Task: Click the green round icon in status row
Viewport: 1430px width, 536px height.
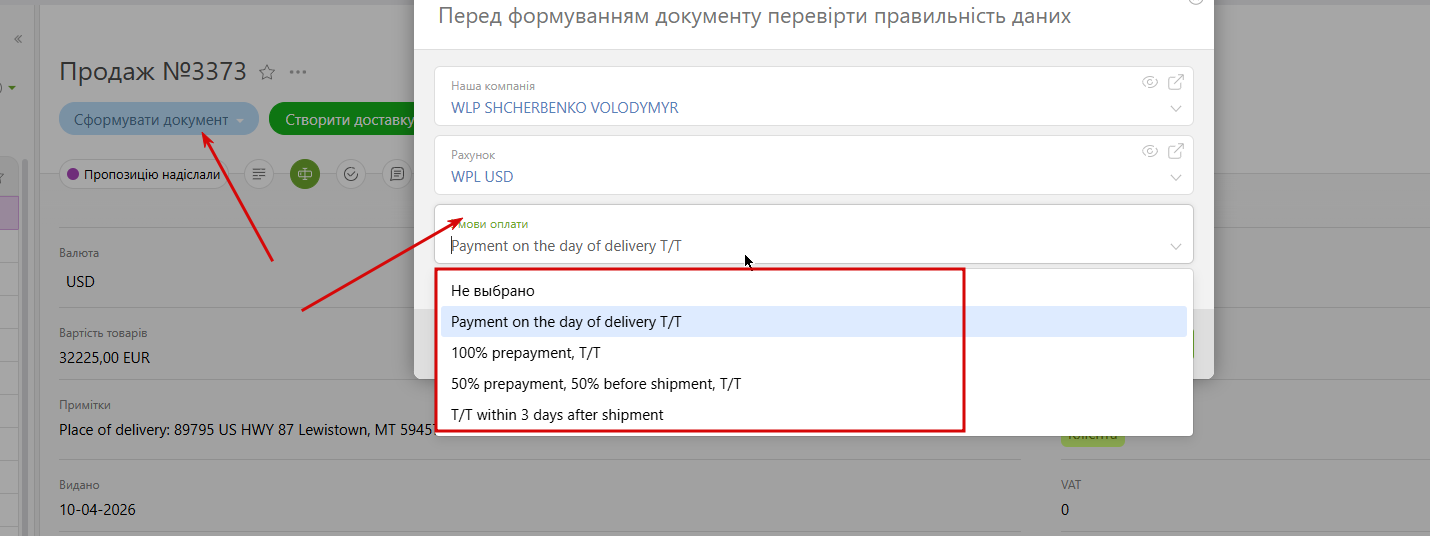Action: [x=305, y=174]
